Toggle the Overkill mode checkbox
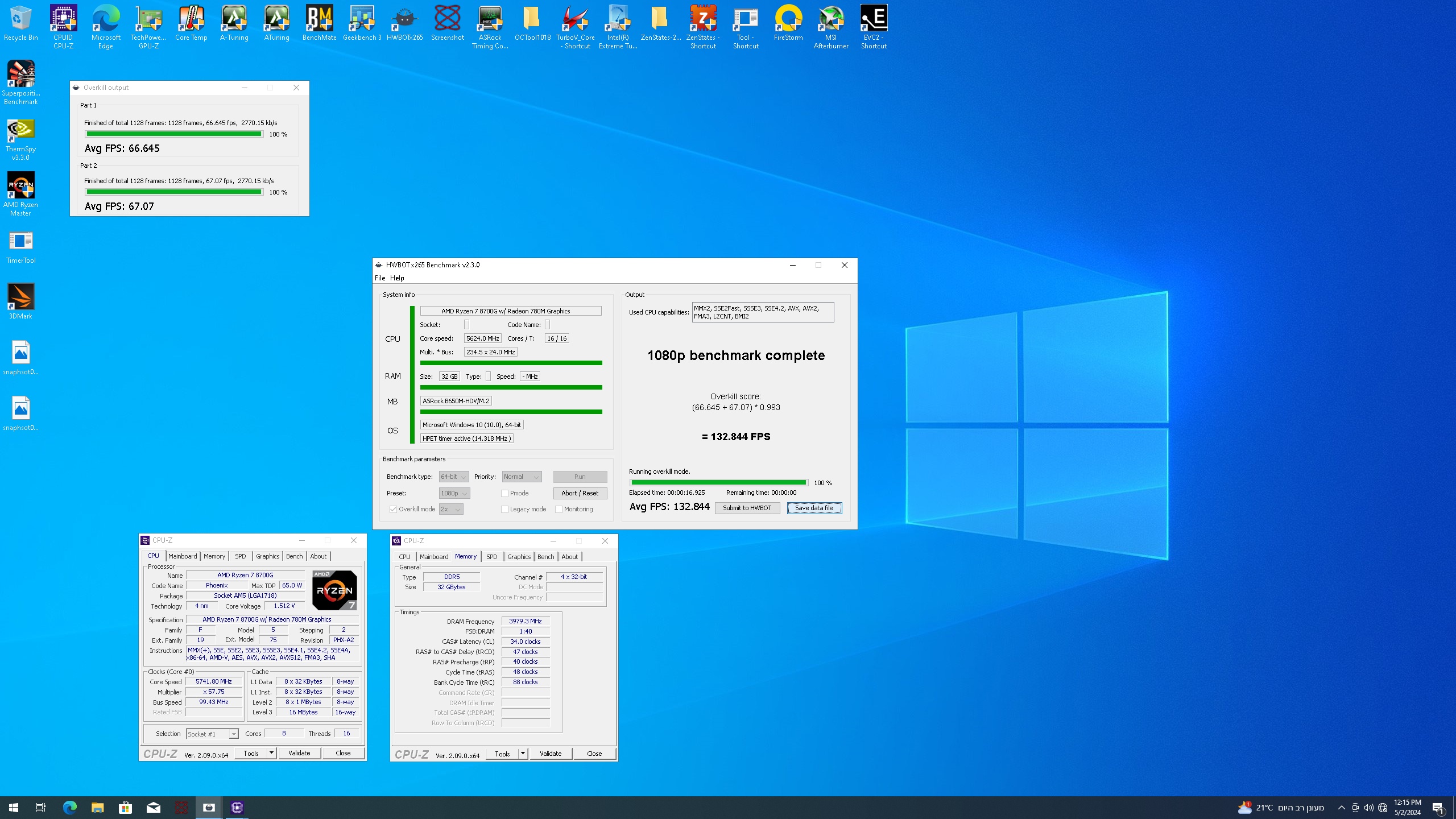The width and height of the screenshot is (1456, 819). click(x=393, y=509)
